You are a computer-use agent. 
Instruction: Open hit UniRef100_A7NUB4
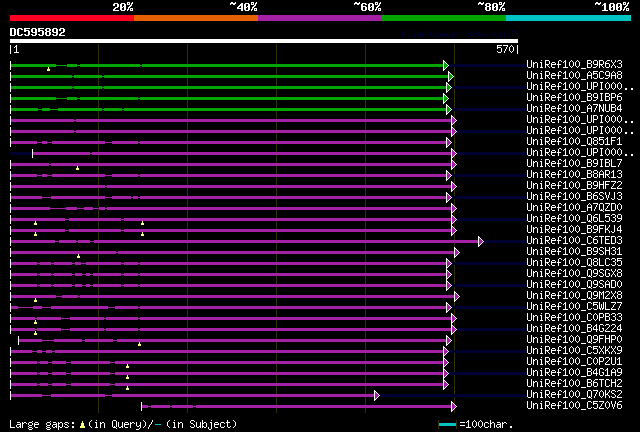[x=574, y=108]
